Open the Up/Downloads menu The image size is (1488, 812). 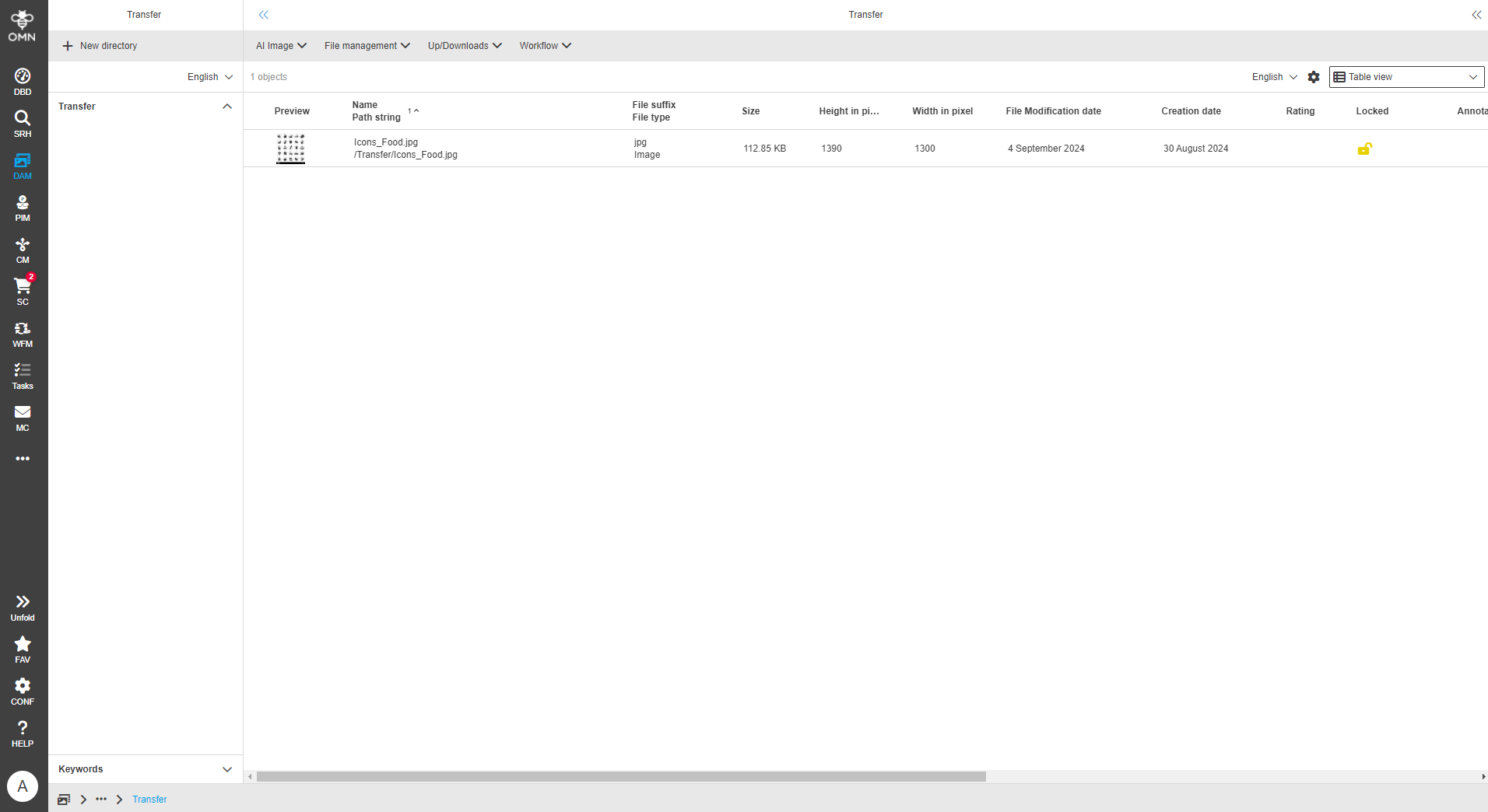[463, 45]
